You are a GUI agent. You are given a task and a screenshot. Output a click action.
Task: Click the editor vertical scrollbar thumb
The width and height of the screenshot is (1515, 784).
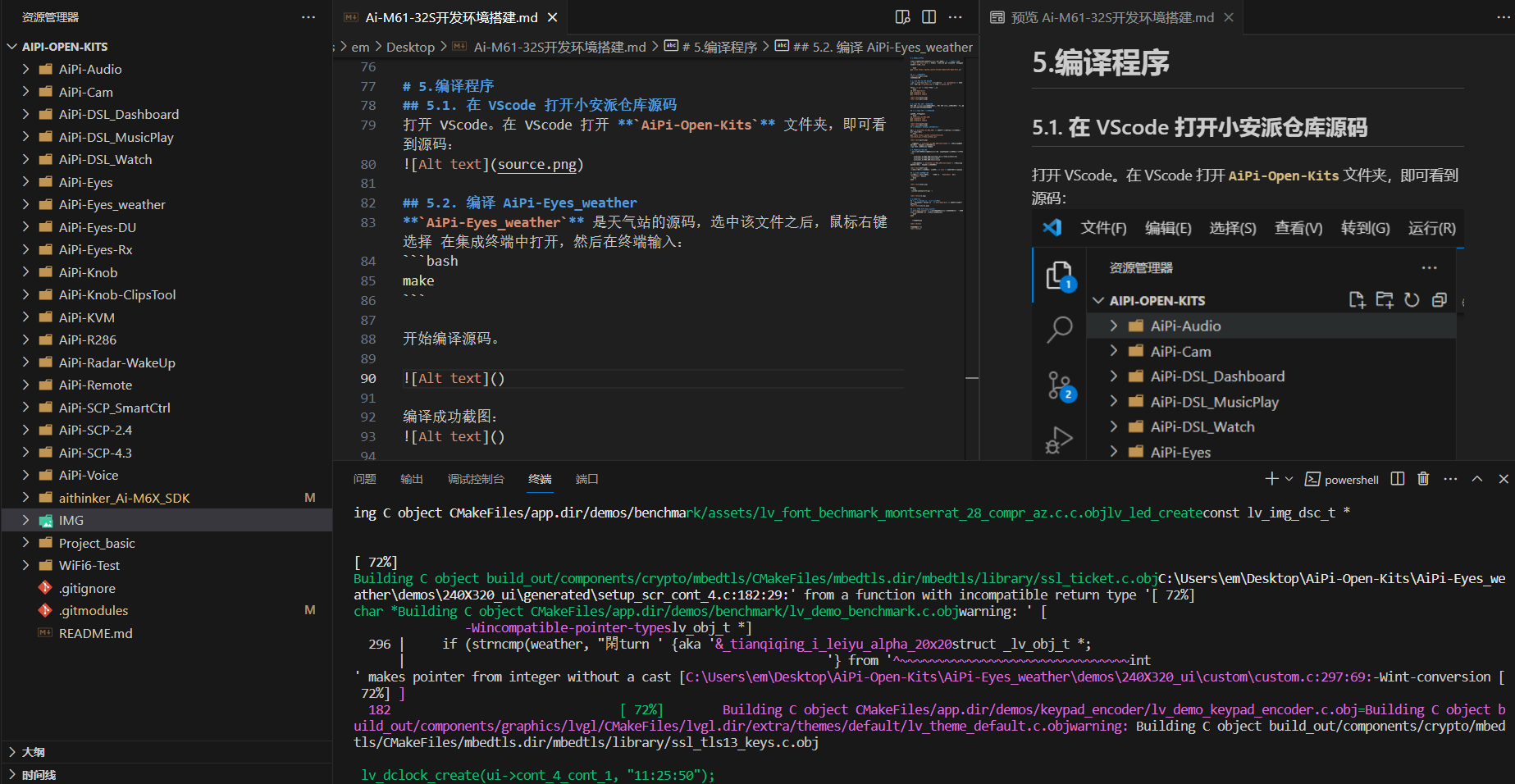972,378
